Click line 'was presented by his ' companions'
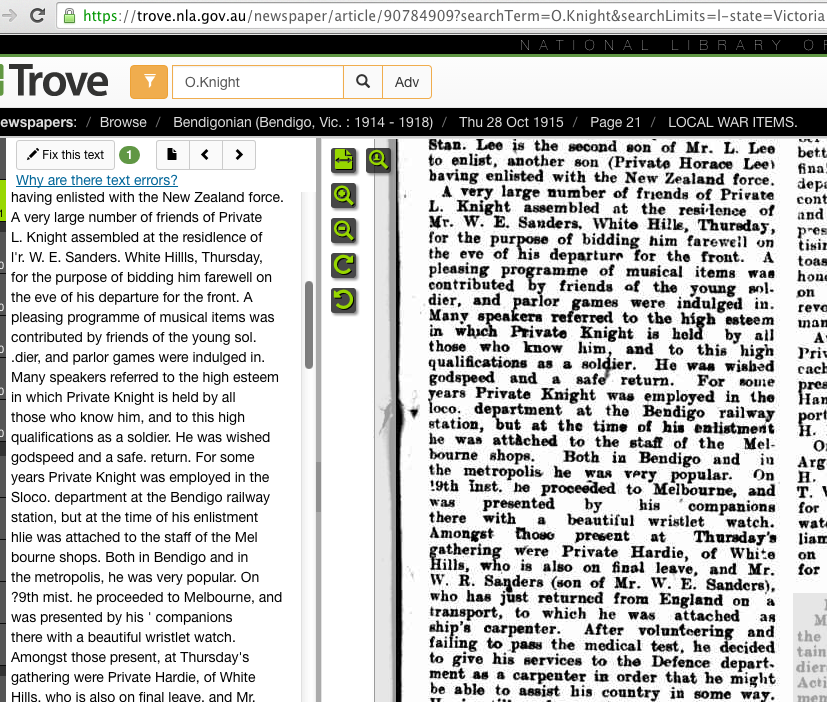Screen dimensions: 827x702 tap(121, 618)
